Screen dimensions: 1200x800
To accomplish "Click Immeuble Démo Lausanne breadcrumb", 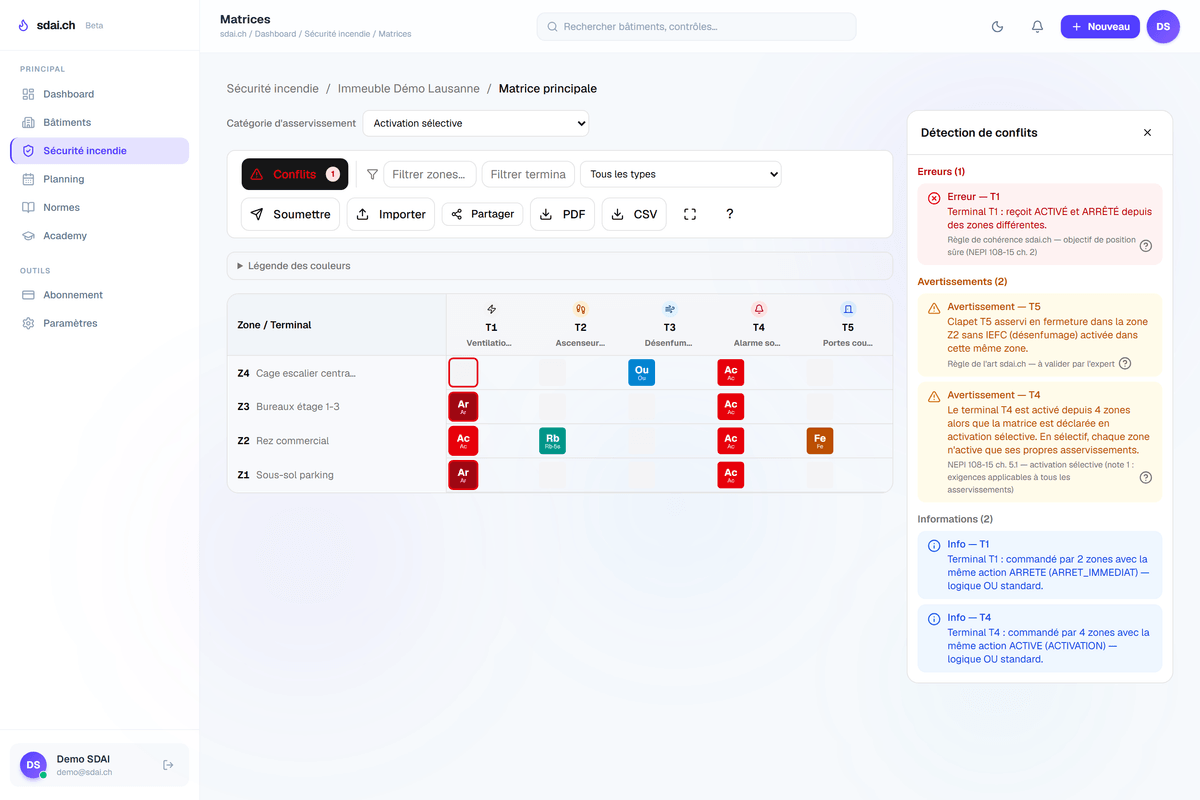I will click(x=408, y=89).
